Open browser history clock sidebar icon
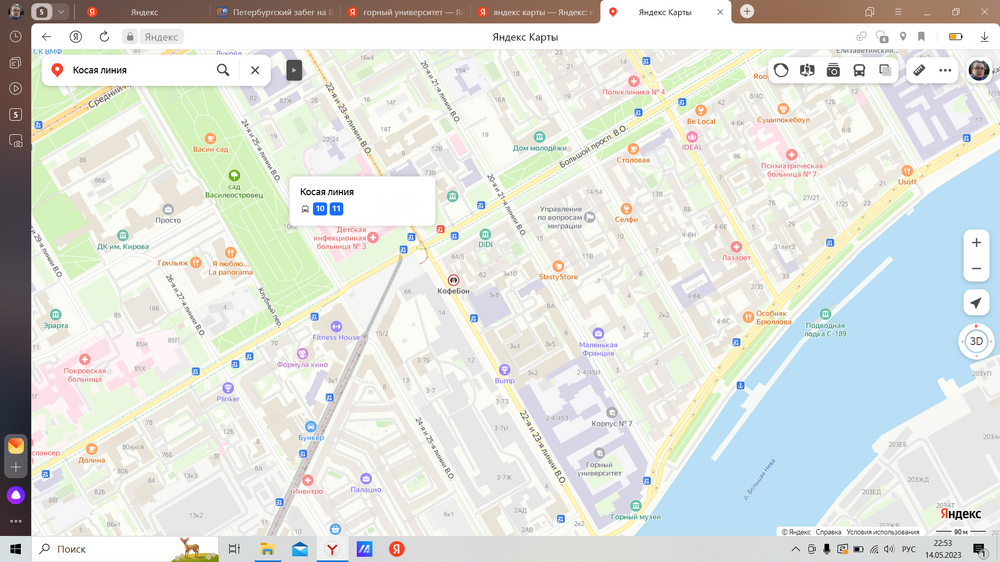This screenshot has height=562, width=1000. pos(16,37)
